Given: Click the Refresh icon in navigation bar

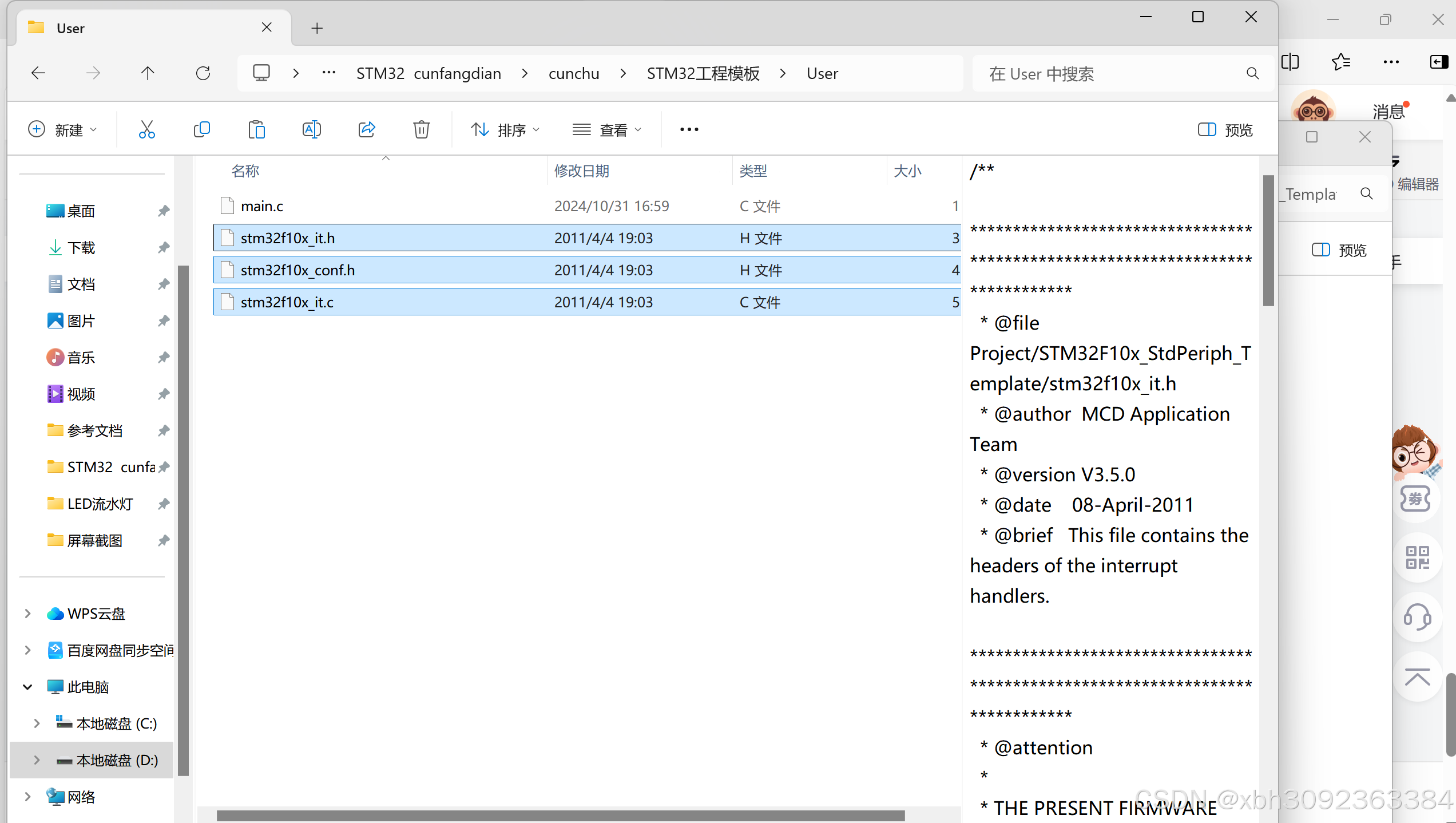Looking at the screenshot, I should click(x=203, y=73).
